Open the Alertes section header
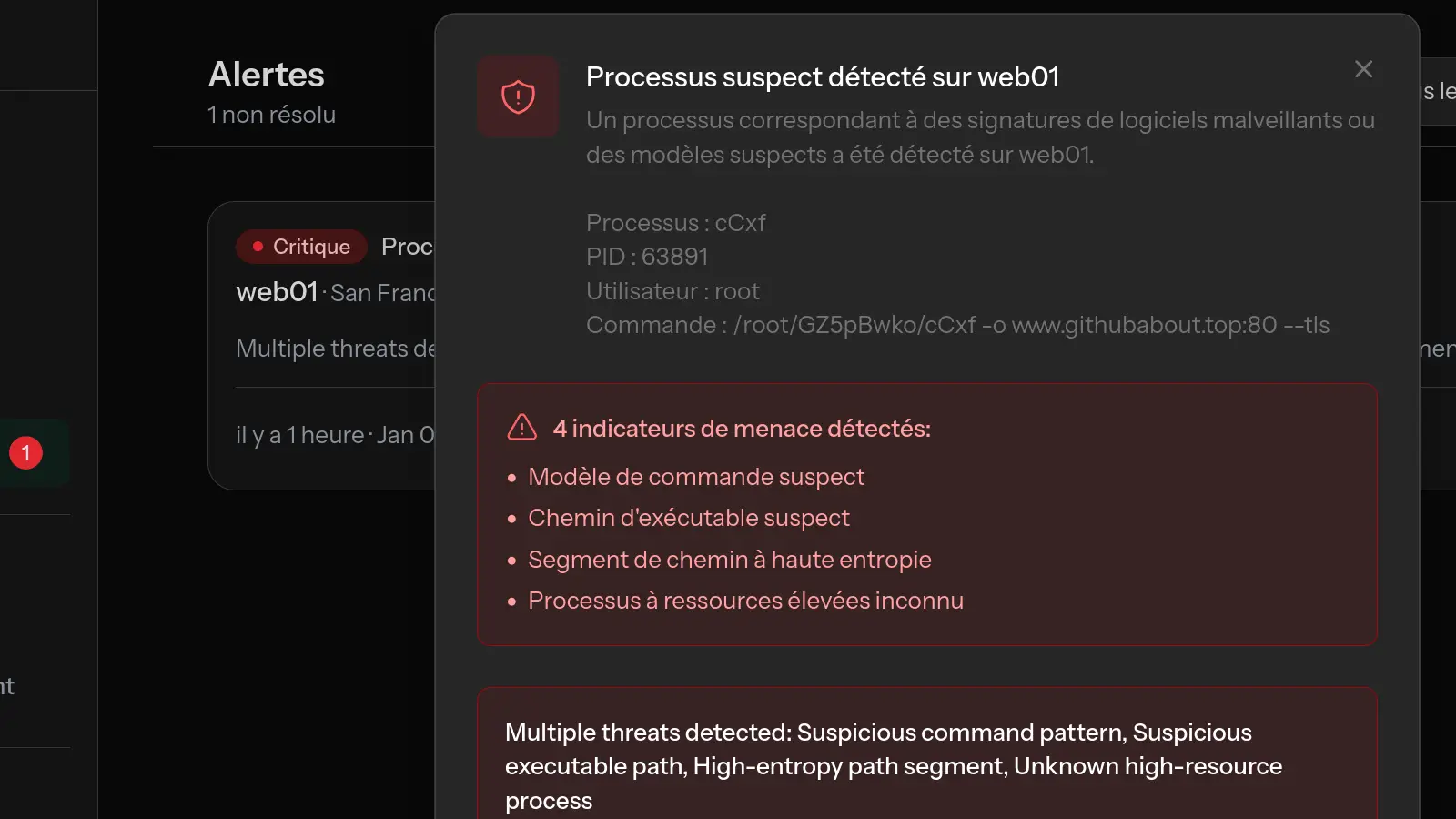Image resolution: width=1456 pixels, height=819 pixels. coord(267,75)
